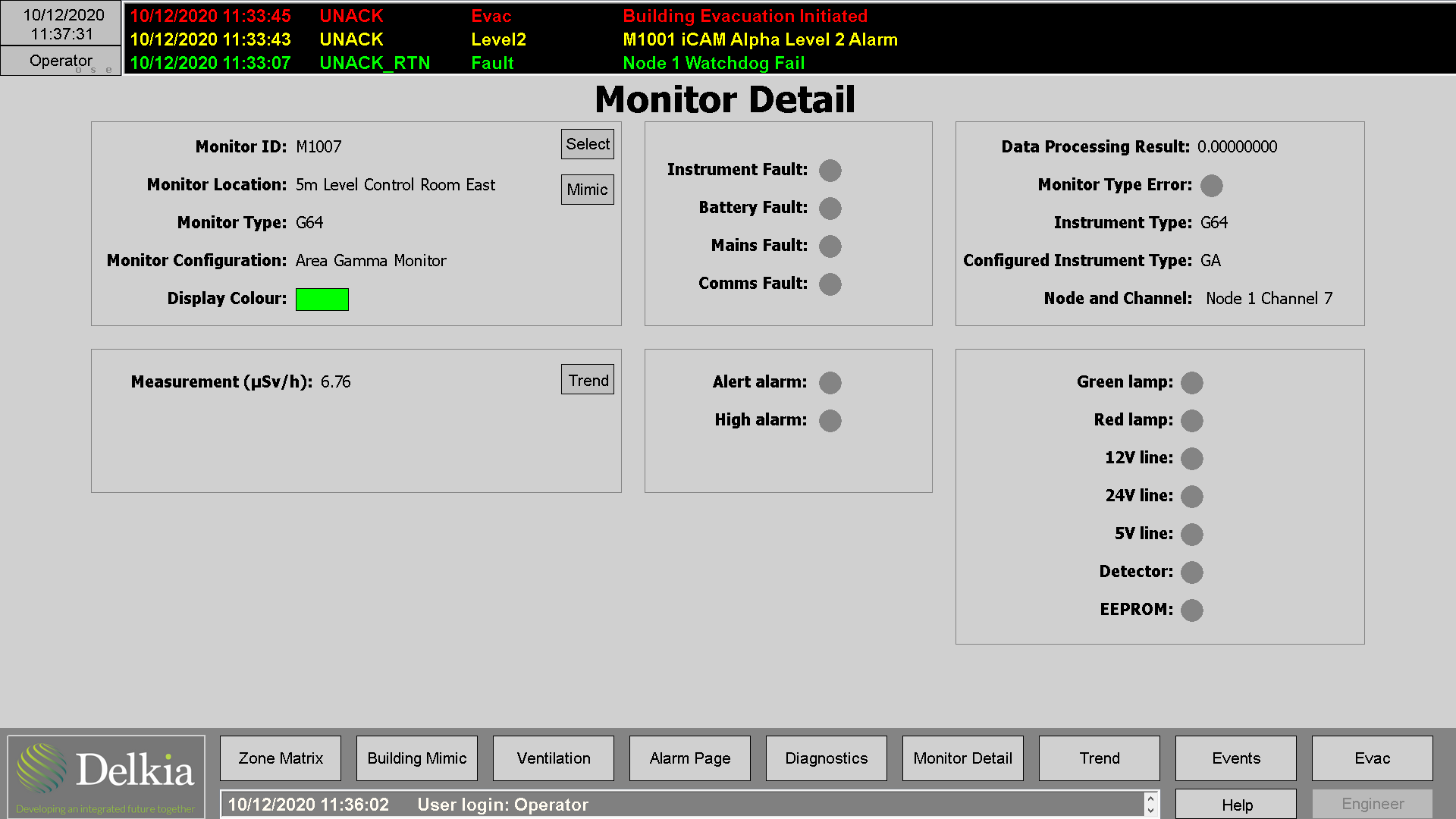Click the EEPROM status indicator
Image resolution: width=1456 pixels, height=819 pixels.
(1191, 610)
